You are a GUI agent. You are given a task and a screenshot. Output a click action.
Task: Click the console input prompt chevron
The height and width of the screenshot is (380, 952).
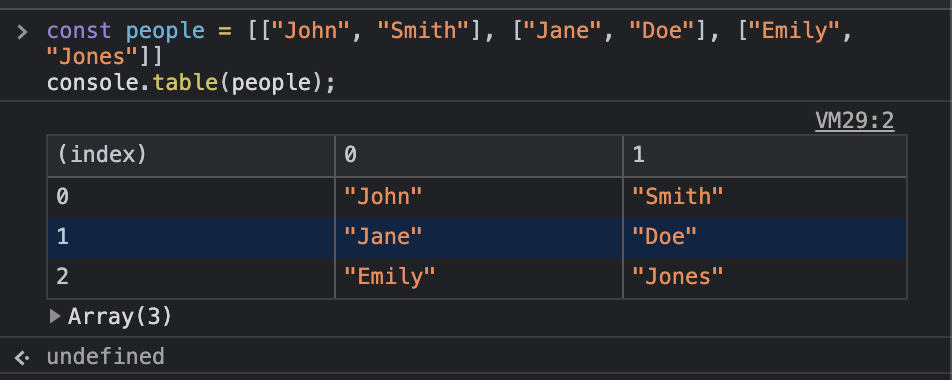22,31
